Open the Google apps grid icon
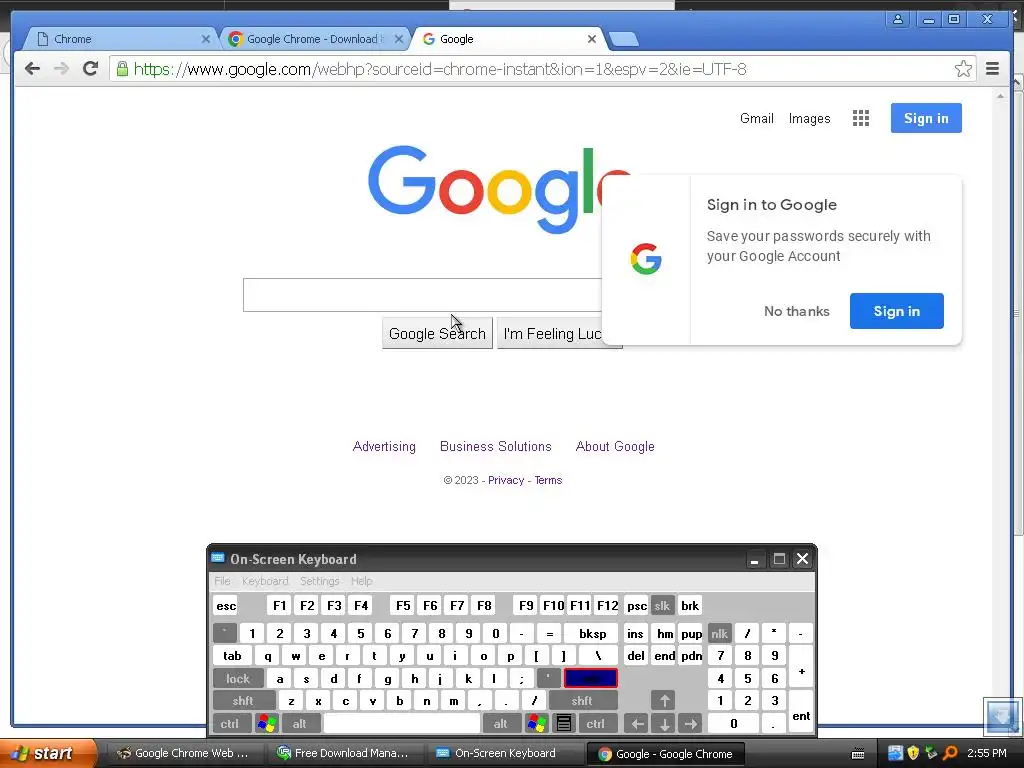This screenshot has height=768, width=1024. pyautogui.click(x=861, y=118)
